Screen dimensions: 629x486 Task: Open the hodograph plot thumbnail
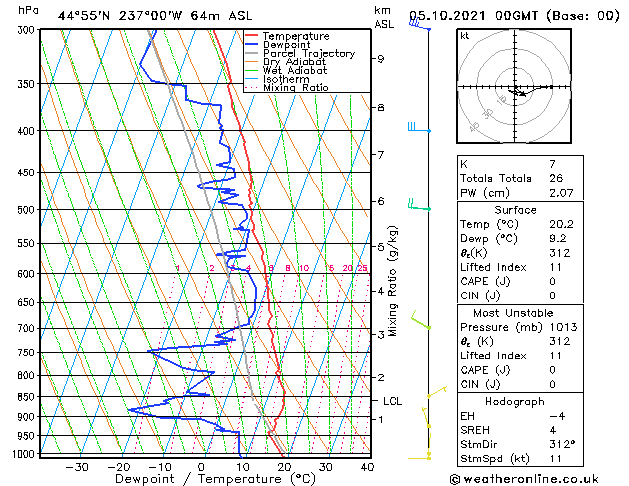click(514, 86)
